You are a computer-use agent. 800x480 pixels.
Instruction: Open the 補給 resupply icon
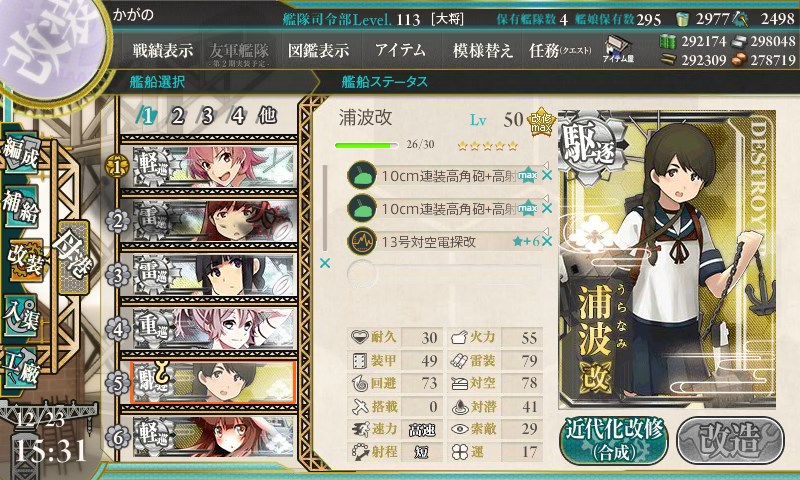click(20, 207)
